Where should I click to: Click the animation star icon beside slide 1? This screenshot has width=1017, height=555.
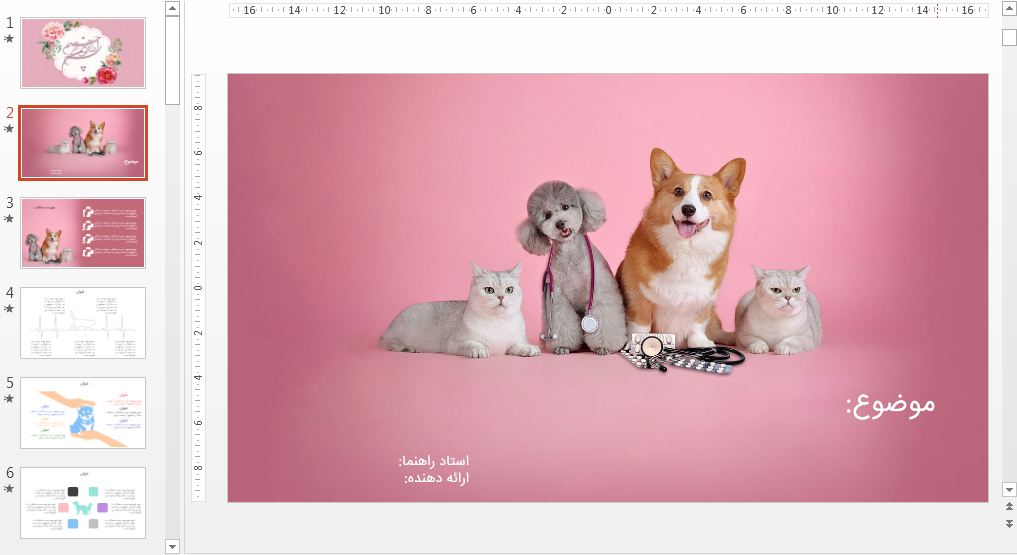click(9, 39)
